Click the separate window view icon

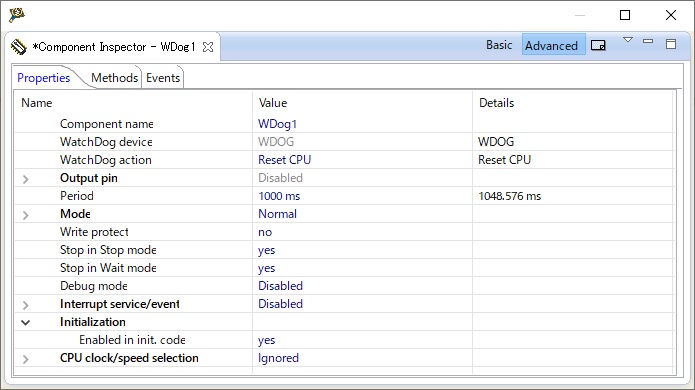click(x=598, y=45)
